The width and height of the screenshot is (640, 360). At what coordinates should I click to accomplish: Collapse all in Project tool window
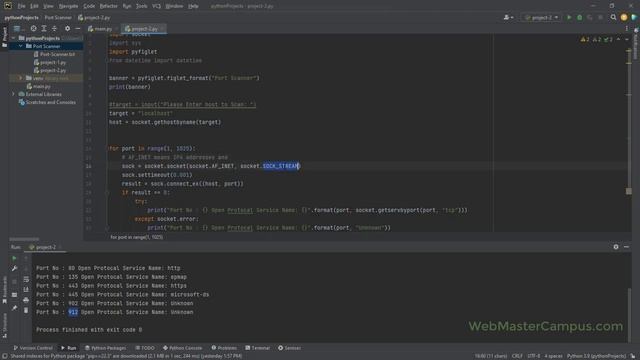tap(54, 29)
